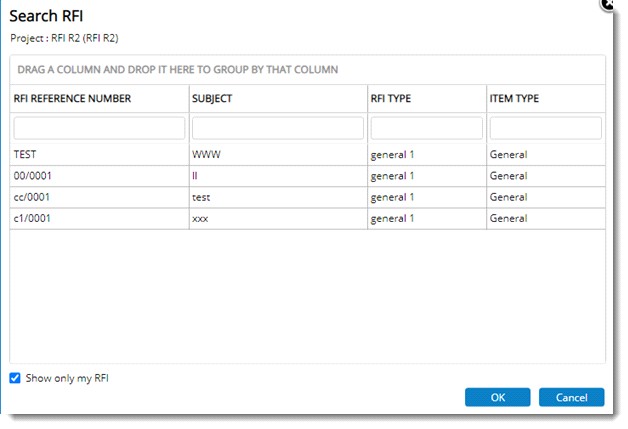Uncheck Show only my RFI checkbox
The height and width of the screenshot is (429, 628).
15,378
